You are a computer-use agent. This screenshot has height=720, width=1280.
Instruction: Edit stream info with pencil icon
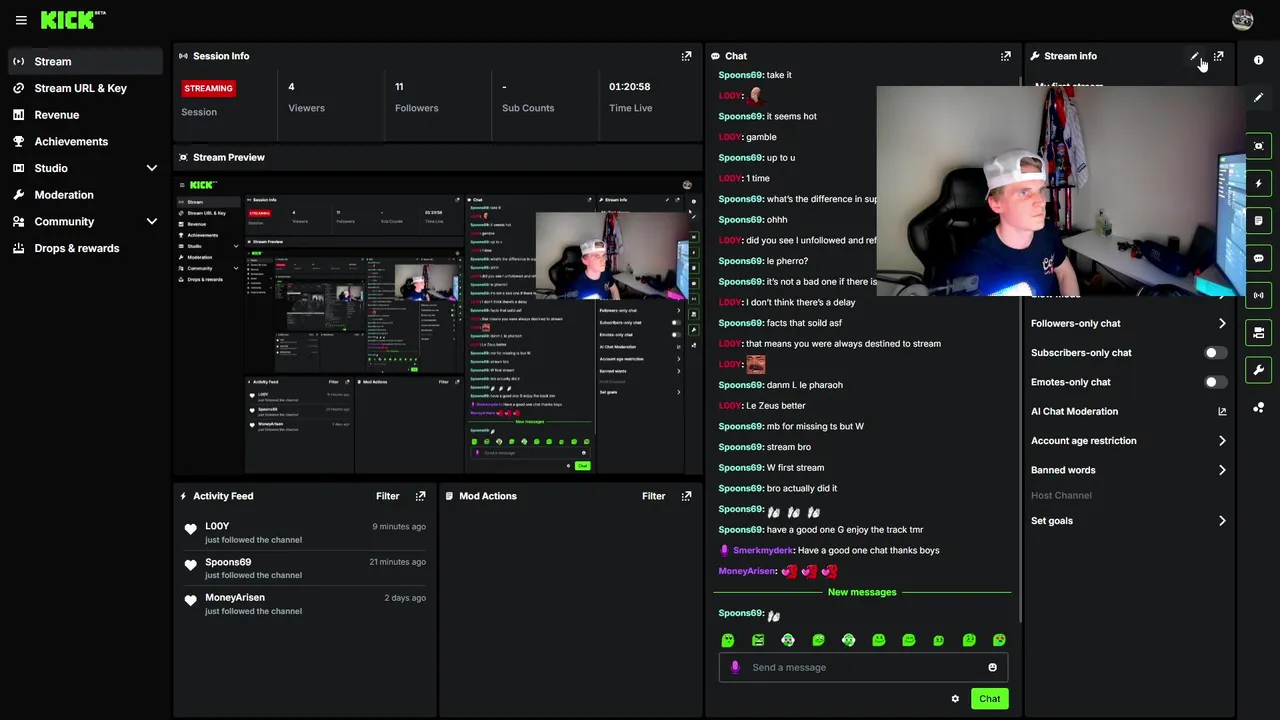(1195, 56)
